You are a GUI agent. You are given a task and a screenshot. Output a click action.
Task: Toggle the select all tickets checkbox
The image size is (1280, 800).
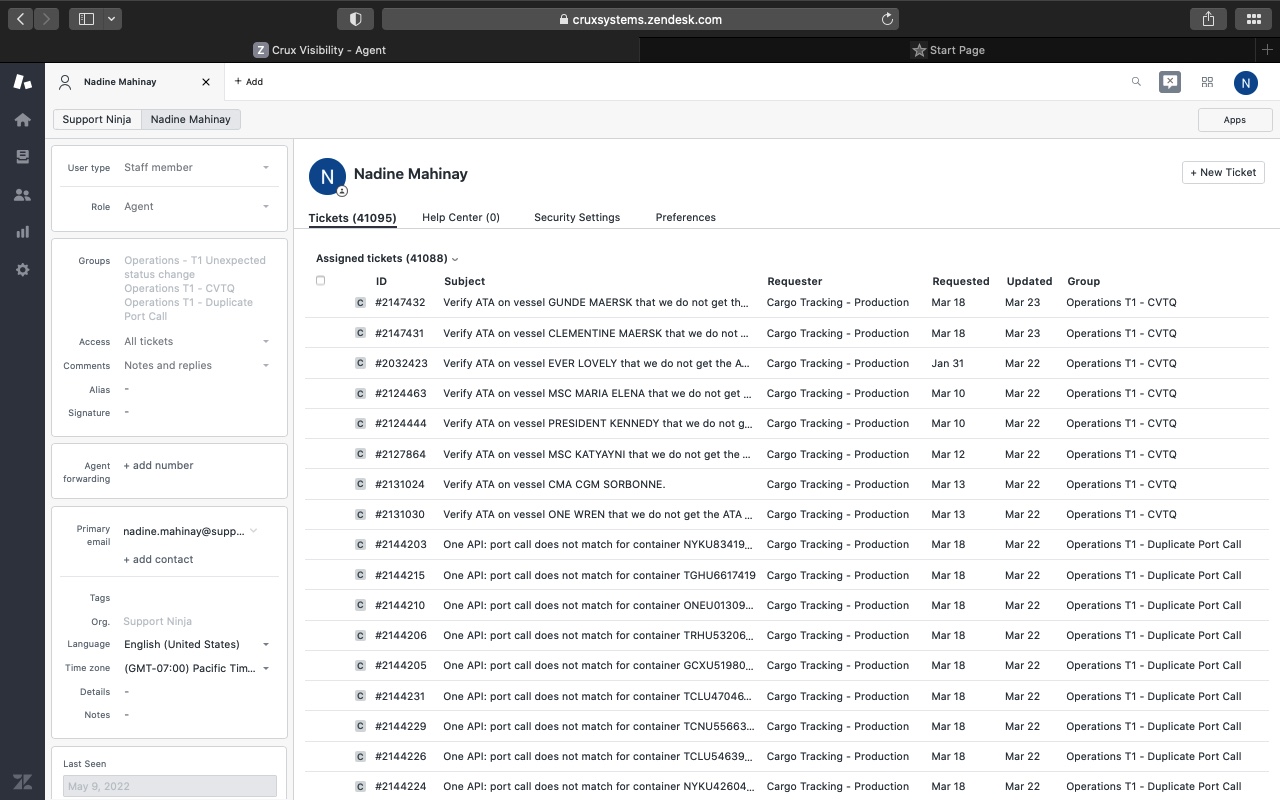point(320,281)
